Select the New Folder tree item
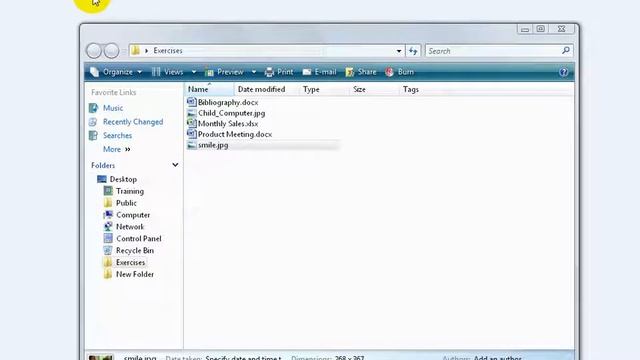Image resolution: width=640 pixels, height=360 pixels. (x=135, y=274)
